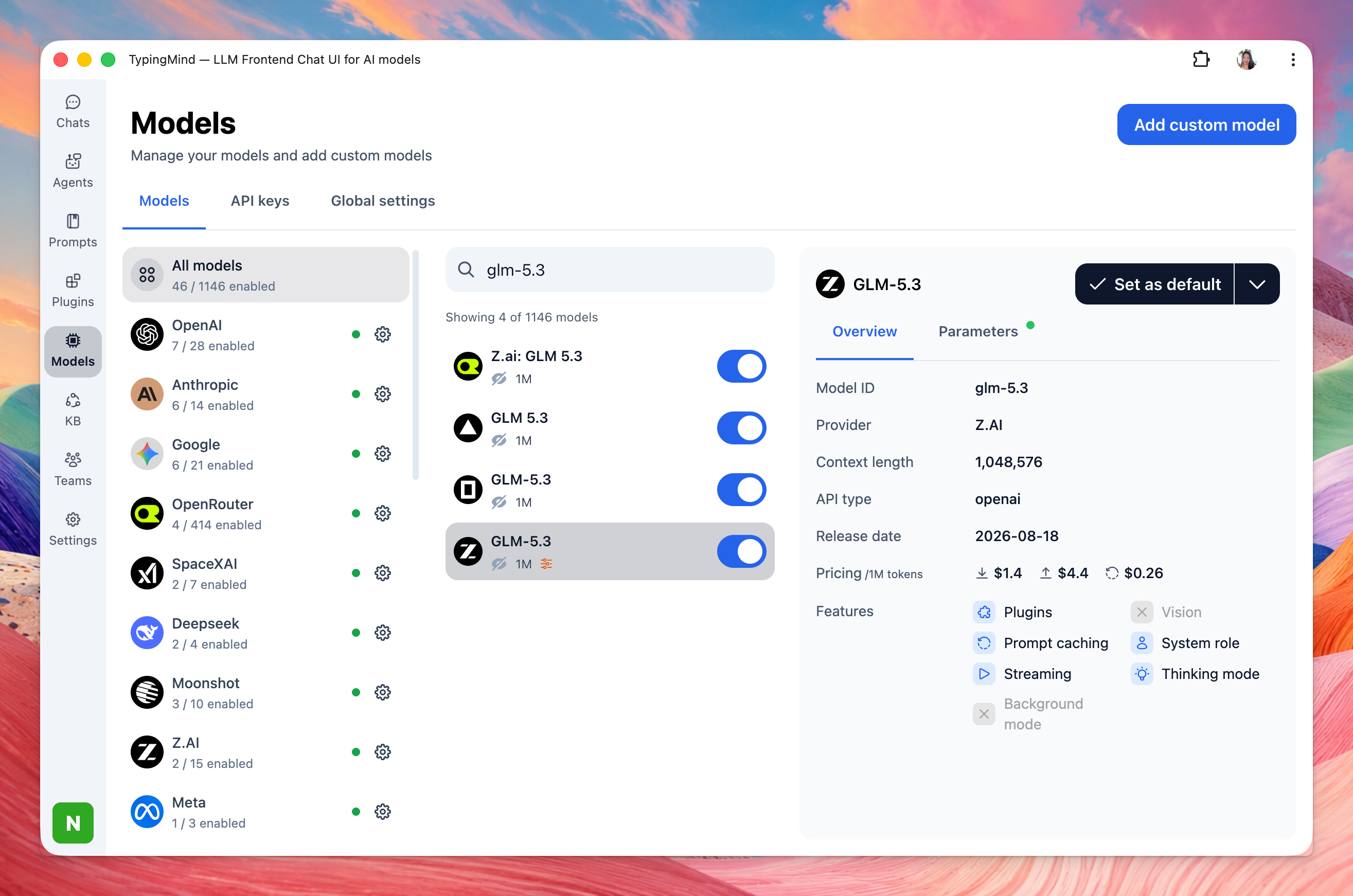Click the Showing 4 of 1146 models text
Screen dimensions: 1353x896
(522, 317)
